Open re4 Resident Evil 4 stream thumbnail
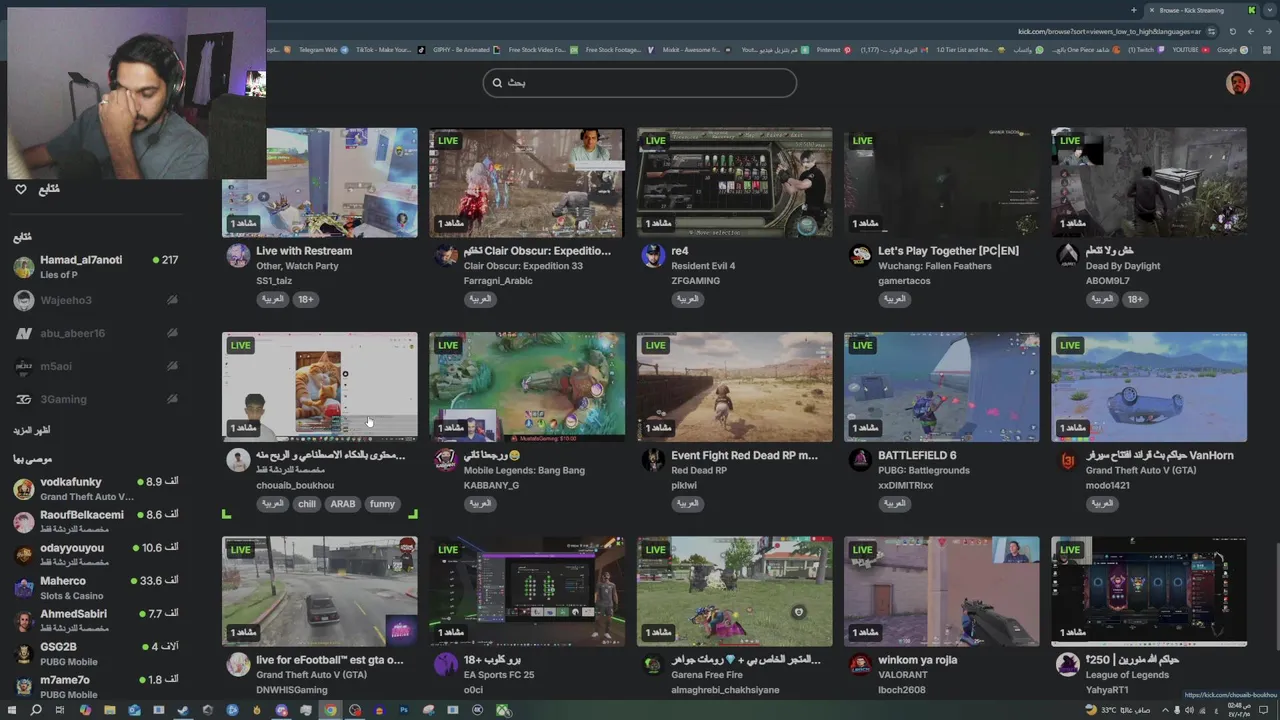Screen dimensions: 1280x720 point(734,182)
